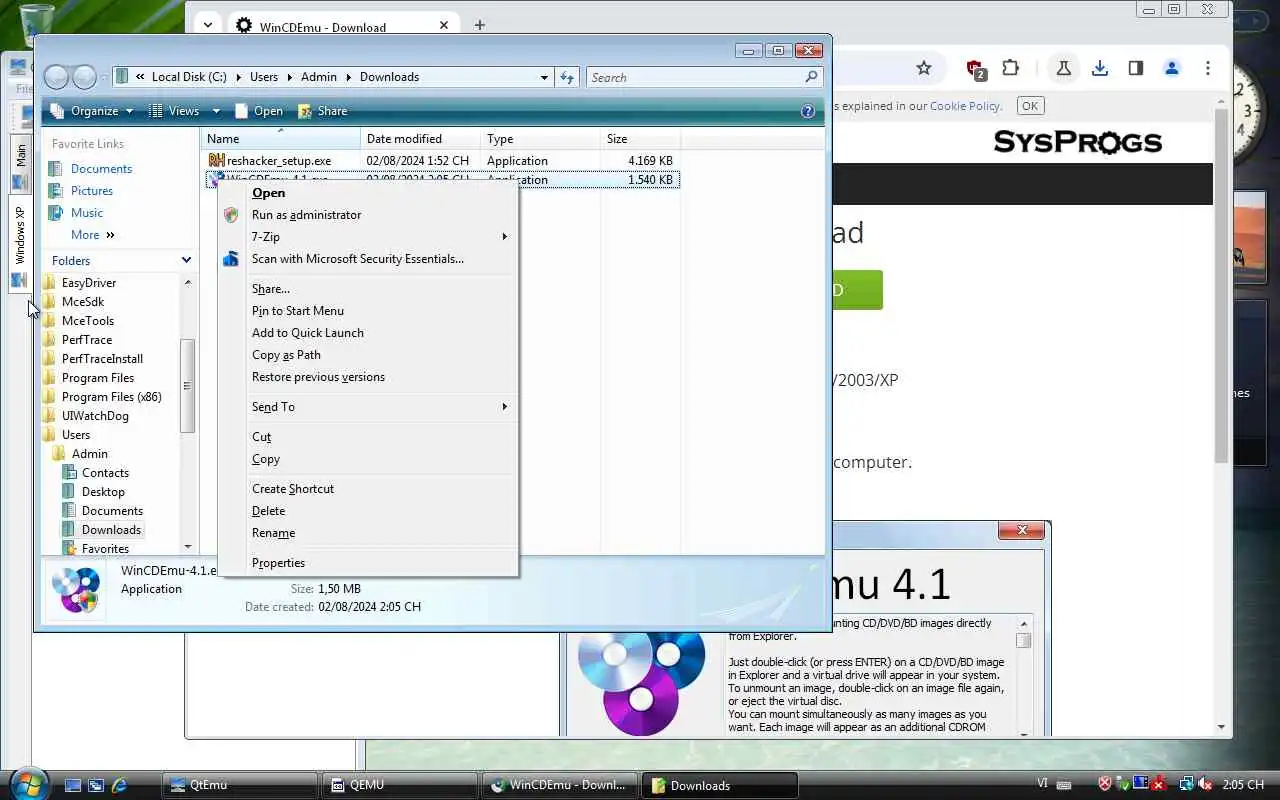Click the Open button in Explorer toolbar
The height and width of the screenshot is (800, 1280).
point(258,111)
